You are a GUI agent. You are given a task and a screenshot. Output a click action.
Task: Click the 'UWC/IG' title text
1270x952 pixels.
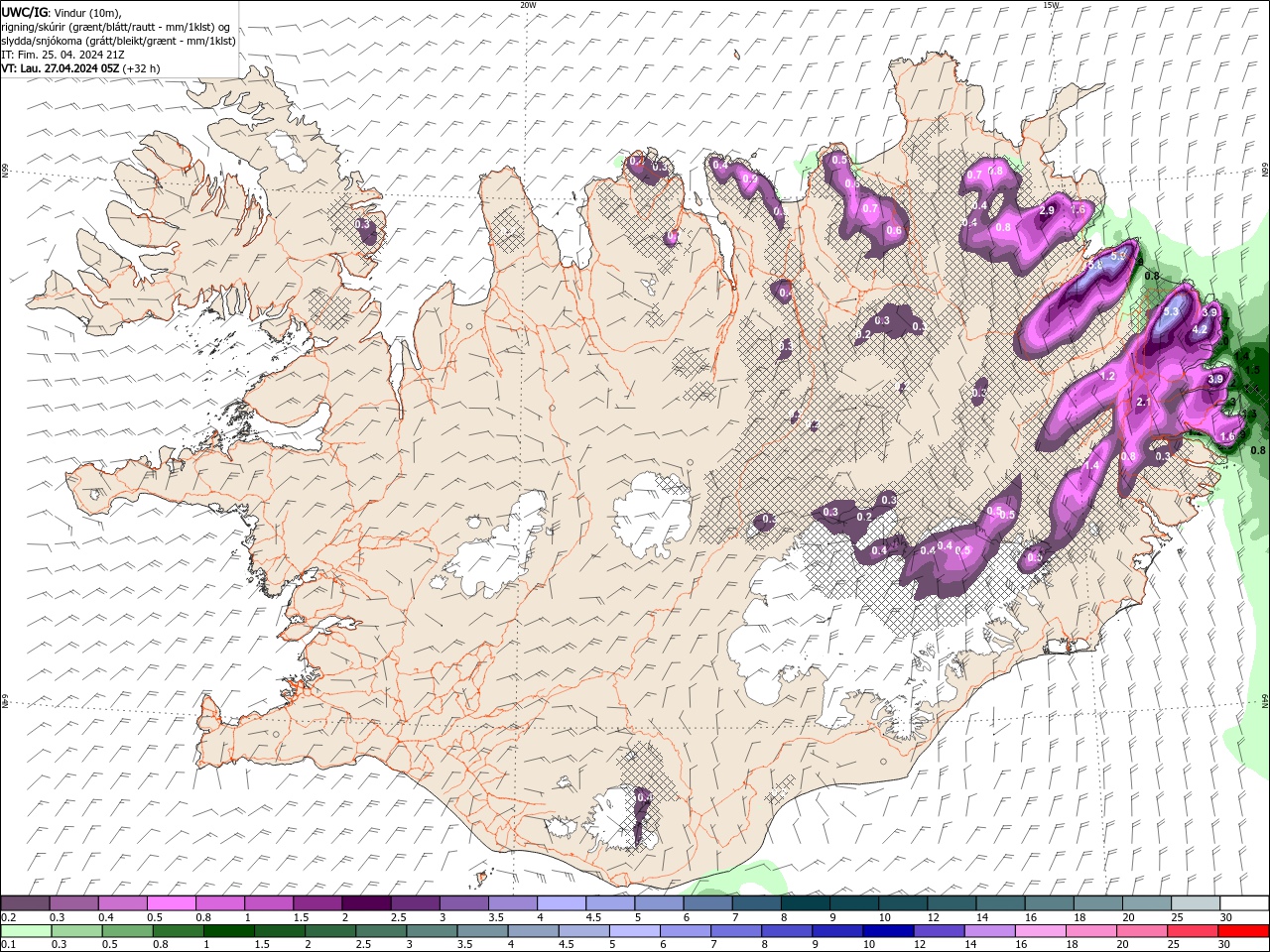click(x=24, y=12)
